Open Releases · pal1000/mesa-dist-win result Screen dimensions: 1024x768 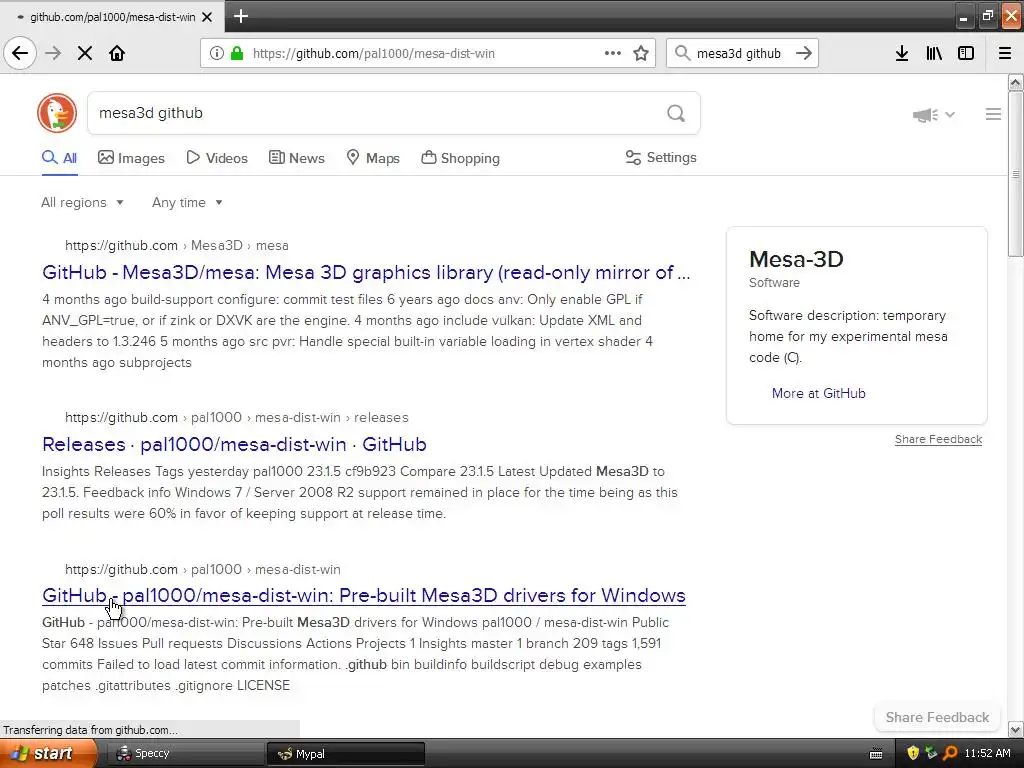point(234,444)
